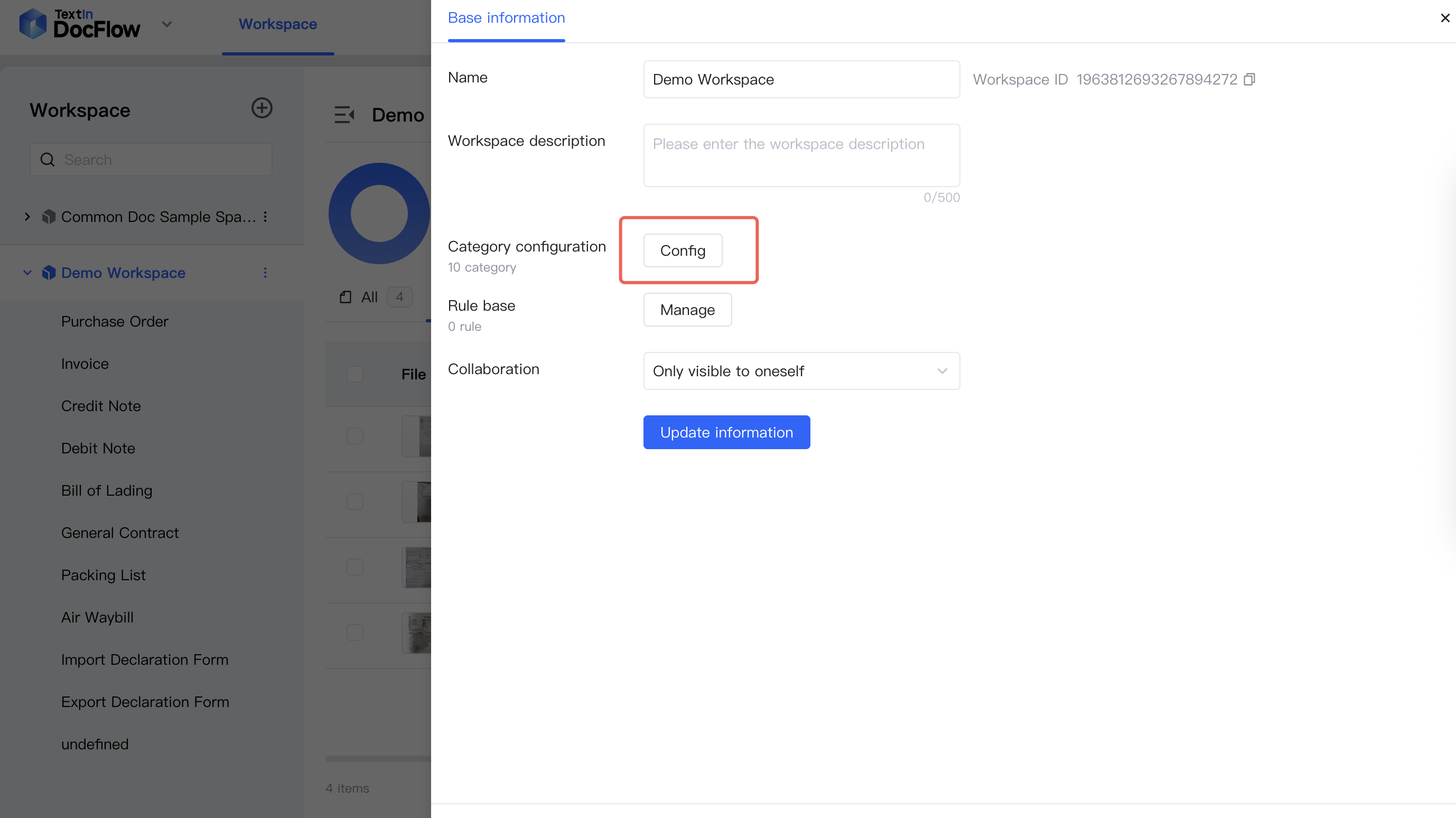Check the second file row checkbox
Image resolution: width=1456 pixels, height=818 pixels.
(x=355, y=501)
